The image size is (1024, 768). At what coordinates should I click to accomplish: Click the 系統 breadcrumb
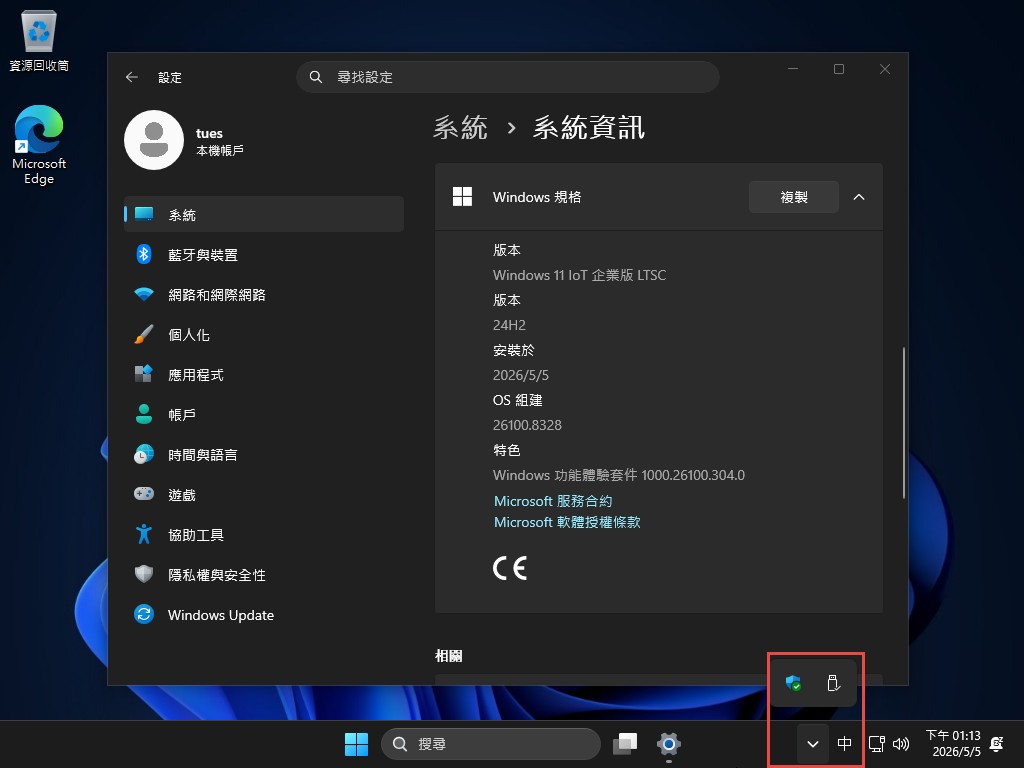coord(460,127)
